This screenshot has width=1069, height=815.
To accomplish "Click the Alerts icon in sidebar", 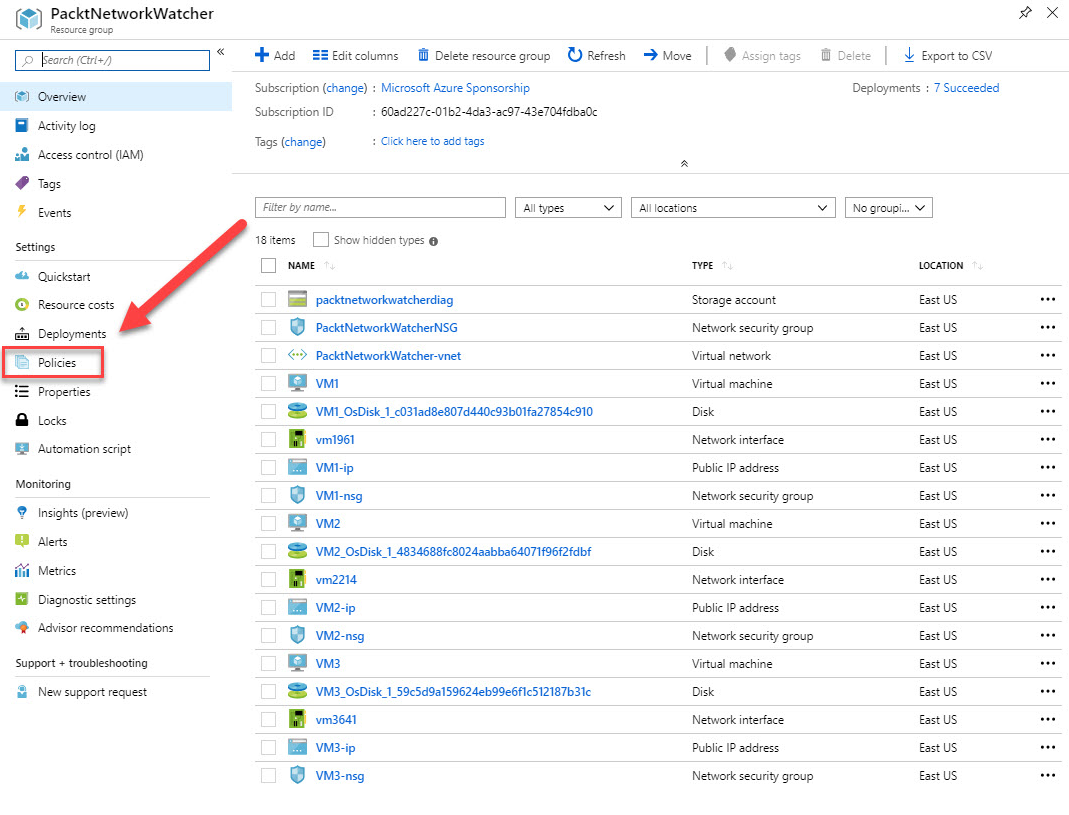I will pos(22,542).
